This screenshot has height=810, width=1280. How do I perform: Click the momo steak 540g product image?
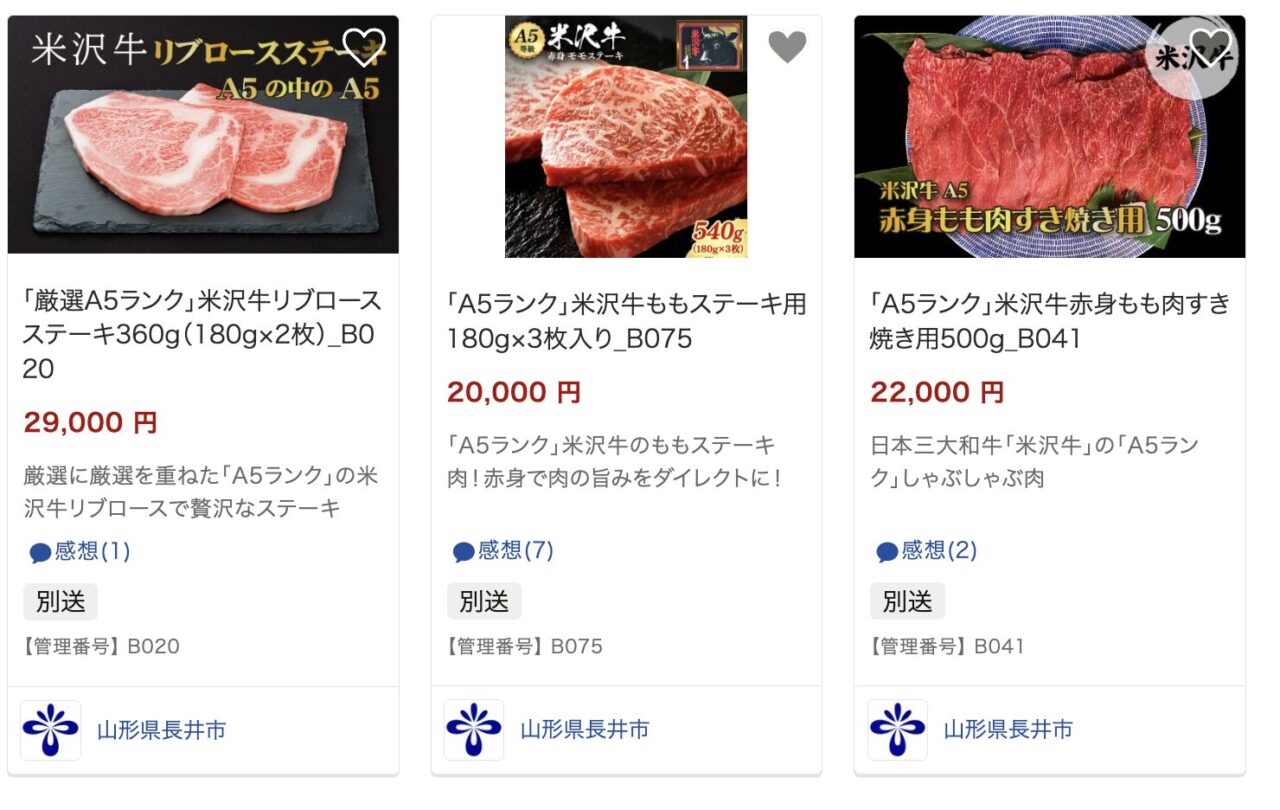(626, 137)
